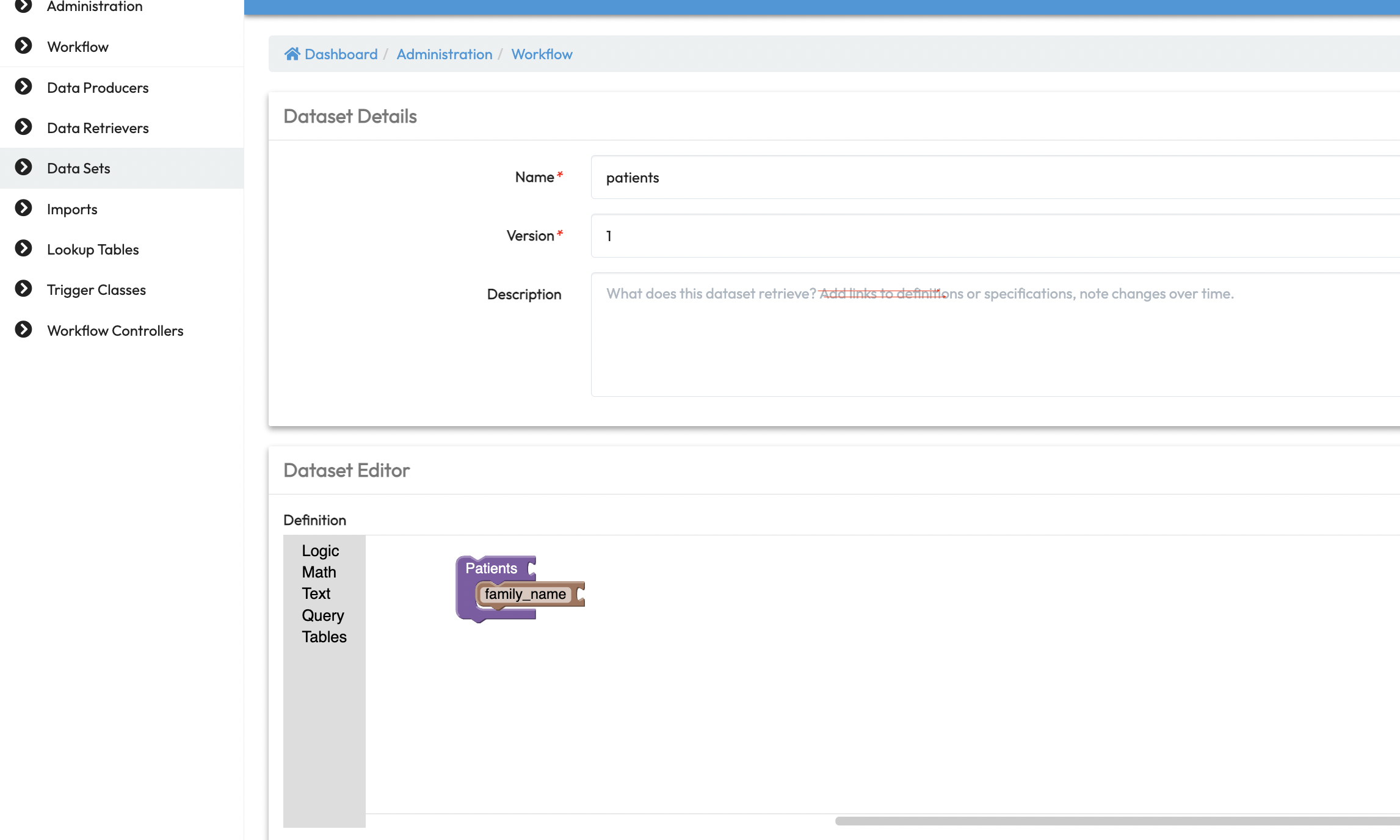This screenshot has width=1400, height=840.
Task: Open the Math block category
Action: pyautogui.click(x=319, y=572)
